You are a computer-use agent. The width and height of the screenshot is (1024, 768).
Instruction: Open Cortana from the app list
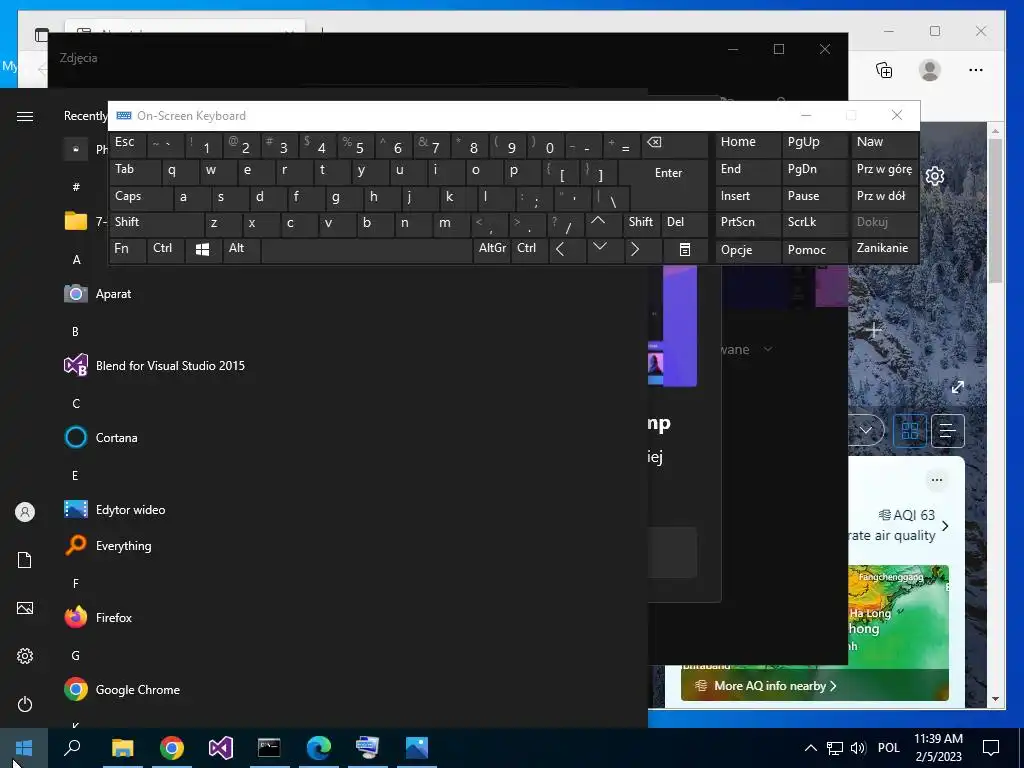101,438
